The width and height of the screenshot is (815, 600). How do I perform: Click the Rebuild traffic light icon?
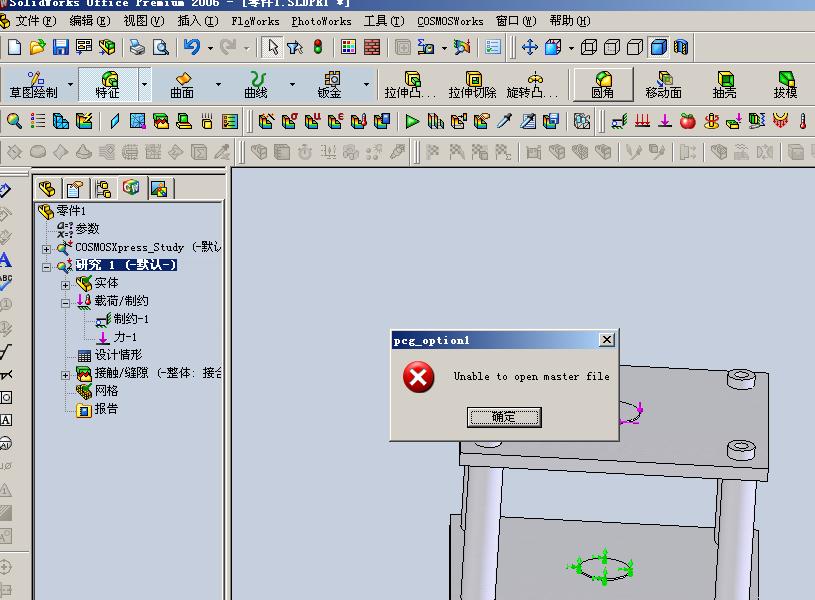[x=318, y=47]
